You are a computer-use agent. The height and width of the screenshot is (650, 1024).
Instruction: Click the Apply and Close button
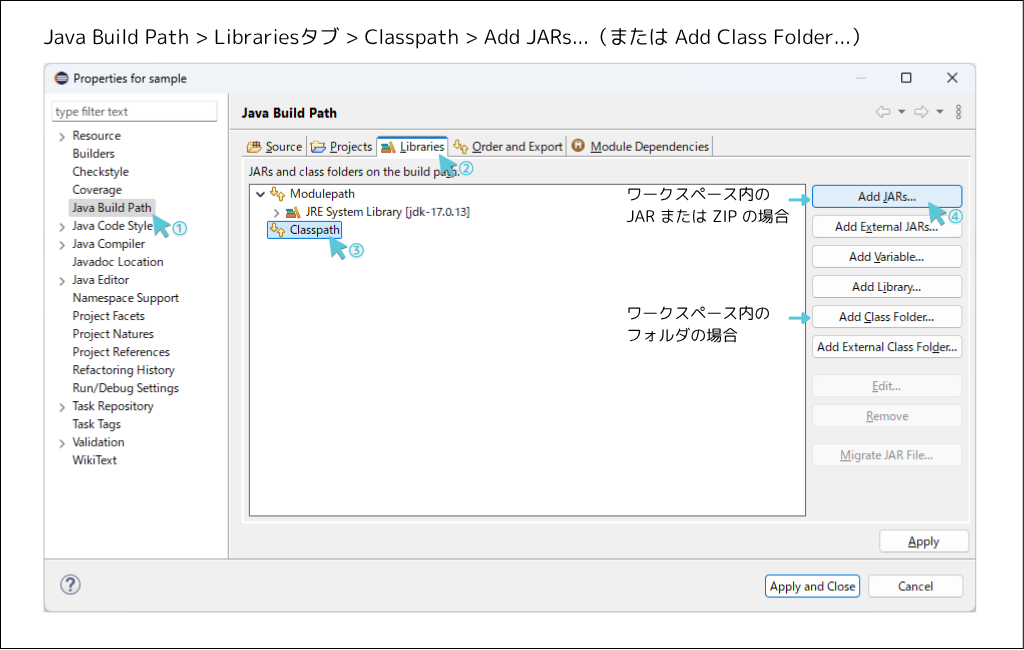pos(812,586)
